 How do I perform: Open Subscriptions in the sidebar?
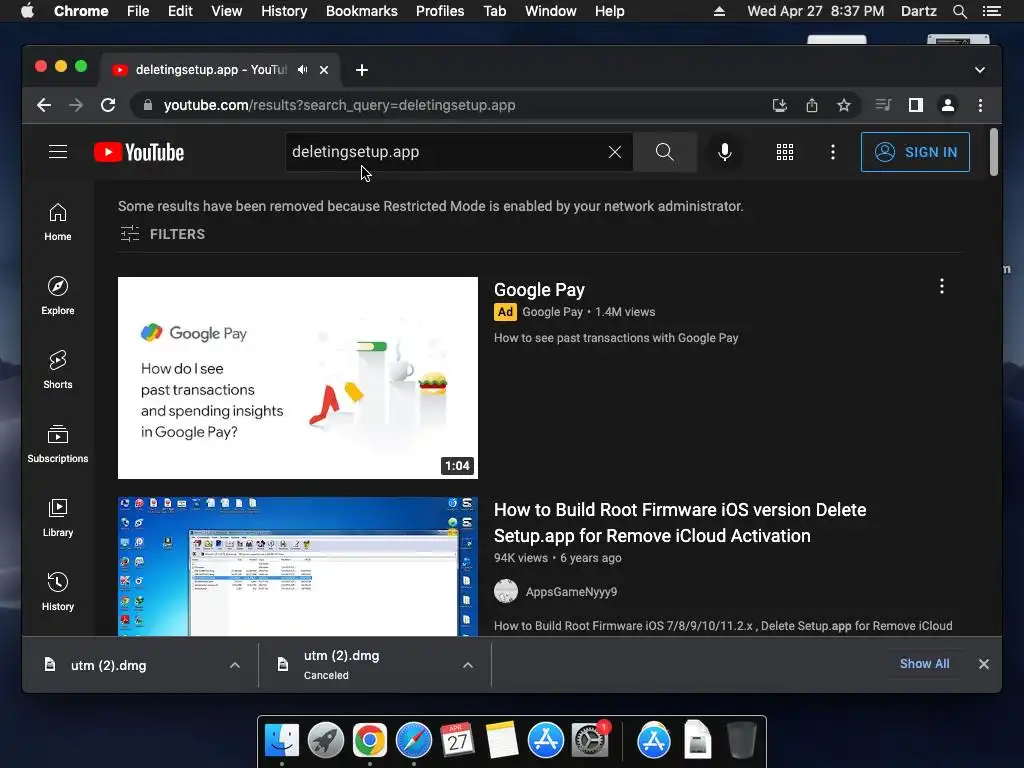point(58,444)
